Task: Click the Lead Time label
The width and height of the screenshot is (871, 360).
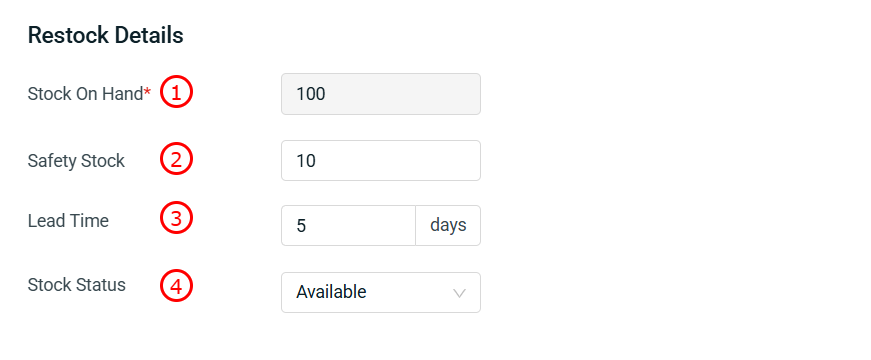Action: tap(68, 221)
